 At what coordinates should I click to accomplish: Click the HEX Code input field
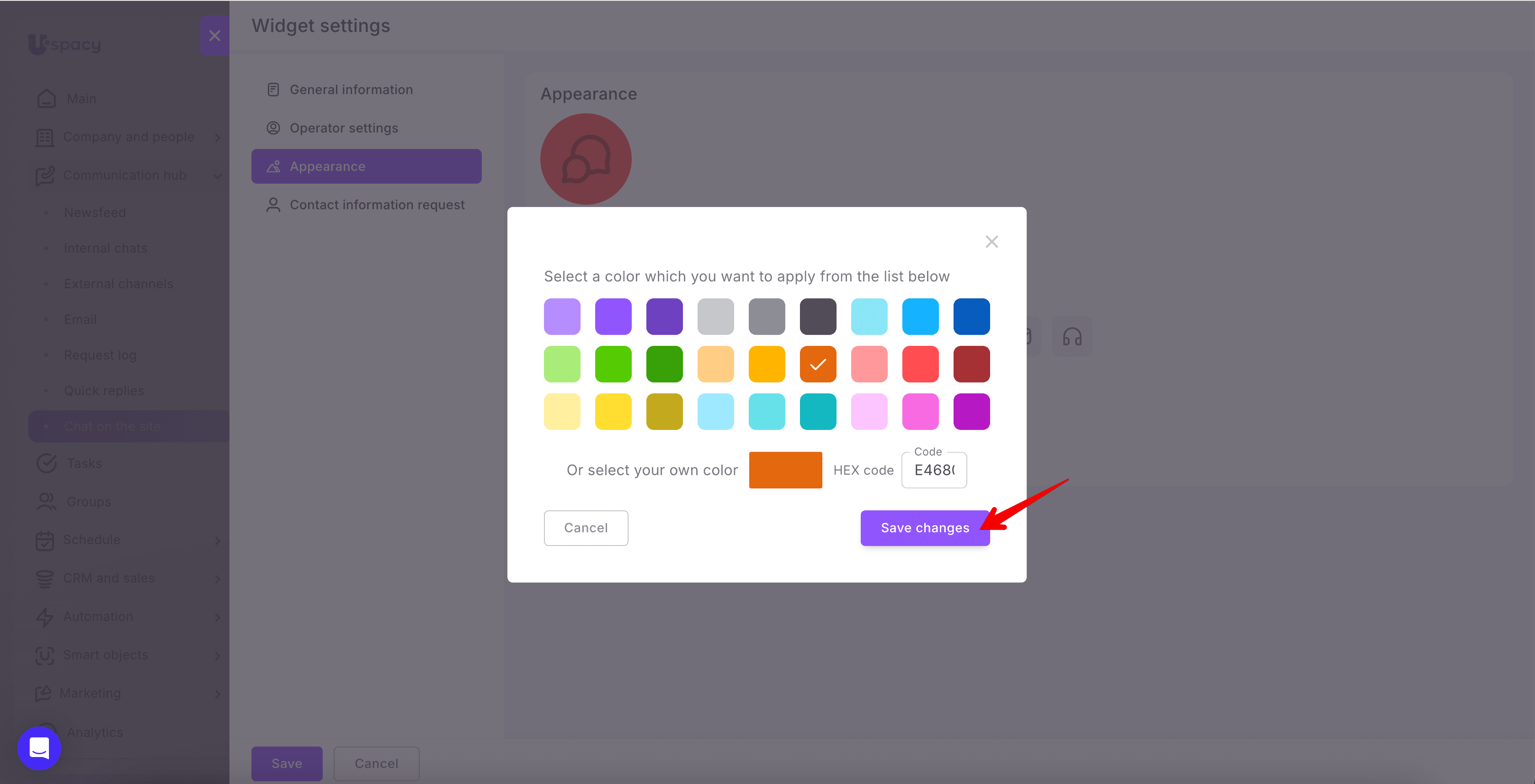934,470
